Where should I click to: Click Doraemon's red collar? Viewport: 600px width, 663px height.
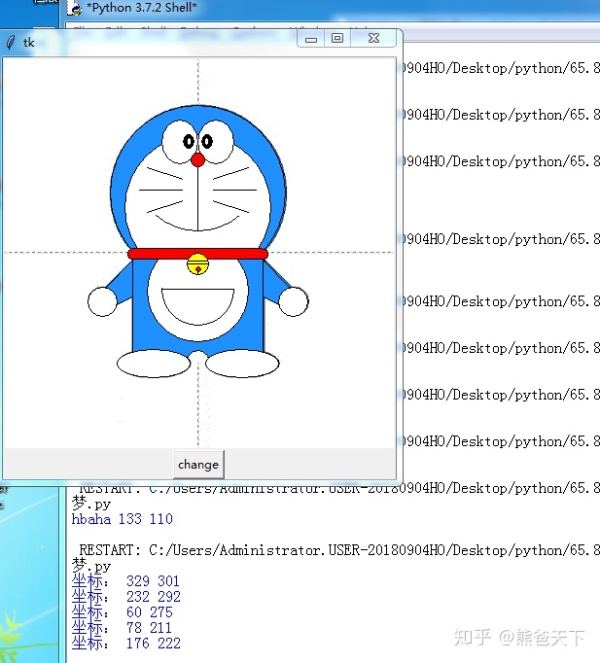click(x=197, y=254)
